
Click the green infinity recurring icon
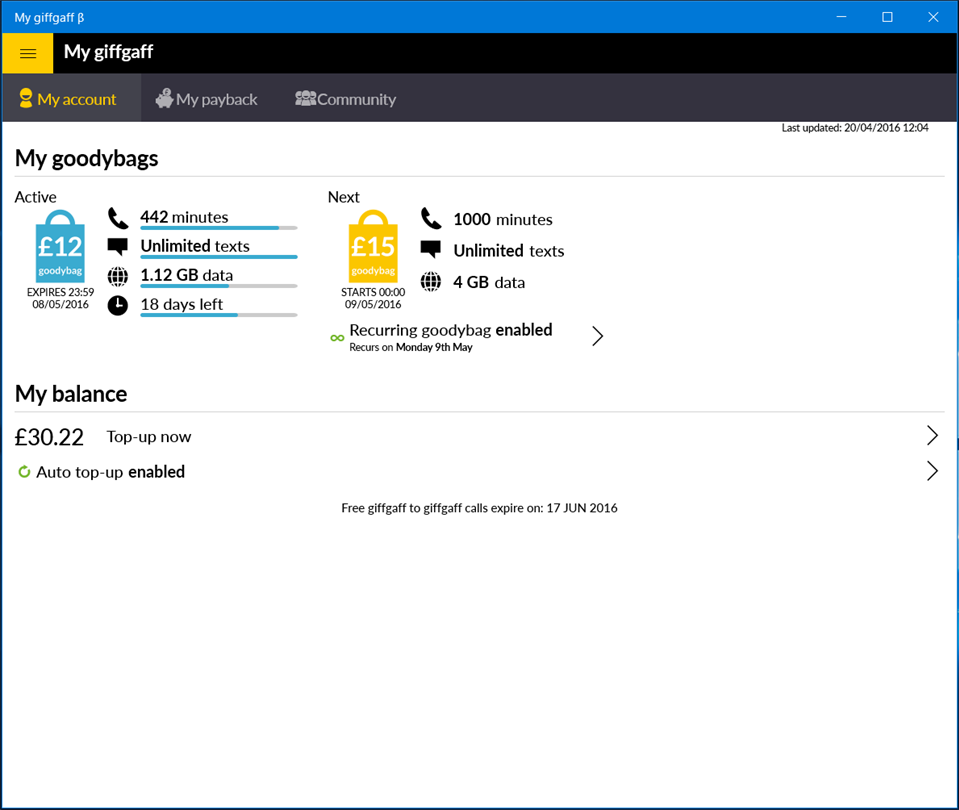(337, 338)
